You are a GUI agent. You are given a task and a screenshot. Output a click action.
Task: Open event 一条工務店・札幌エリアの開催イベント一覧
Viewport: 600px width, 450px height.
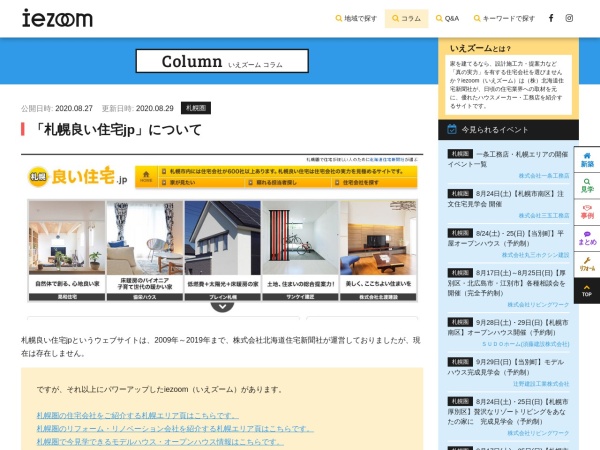pos(508,159)
